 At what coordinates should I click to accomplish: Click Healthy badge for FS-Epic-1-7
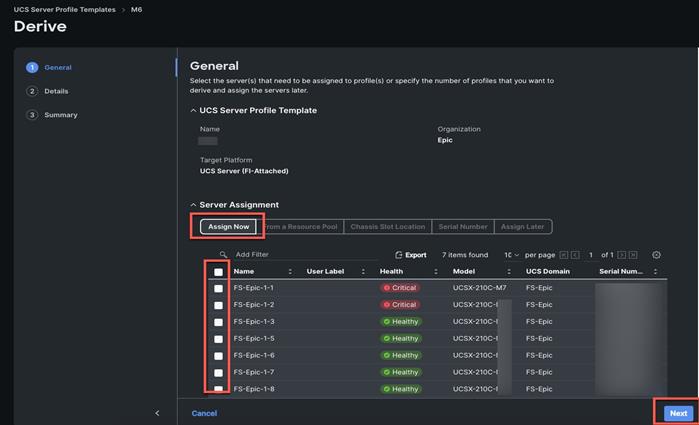pyautogui.click(x=401, y=372)
